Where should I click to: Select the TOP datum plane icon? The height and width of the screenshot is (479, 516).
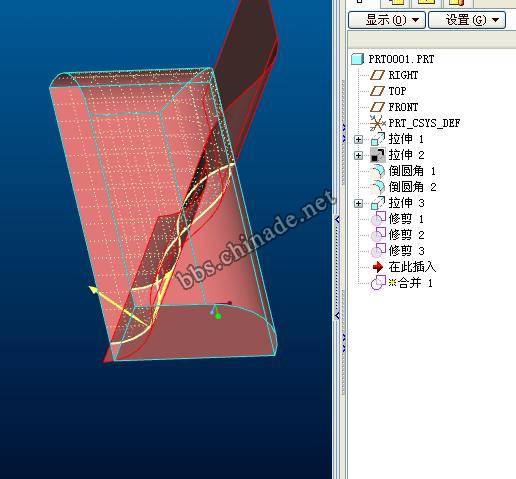pyautogui.click(x=377, y=91)
